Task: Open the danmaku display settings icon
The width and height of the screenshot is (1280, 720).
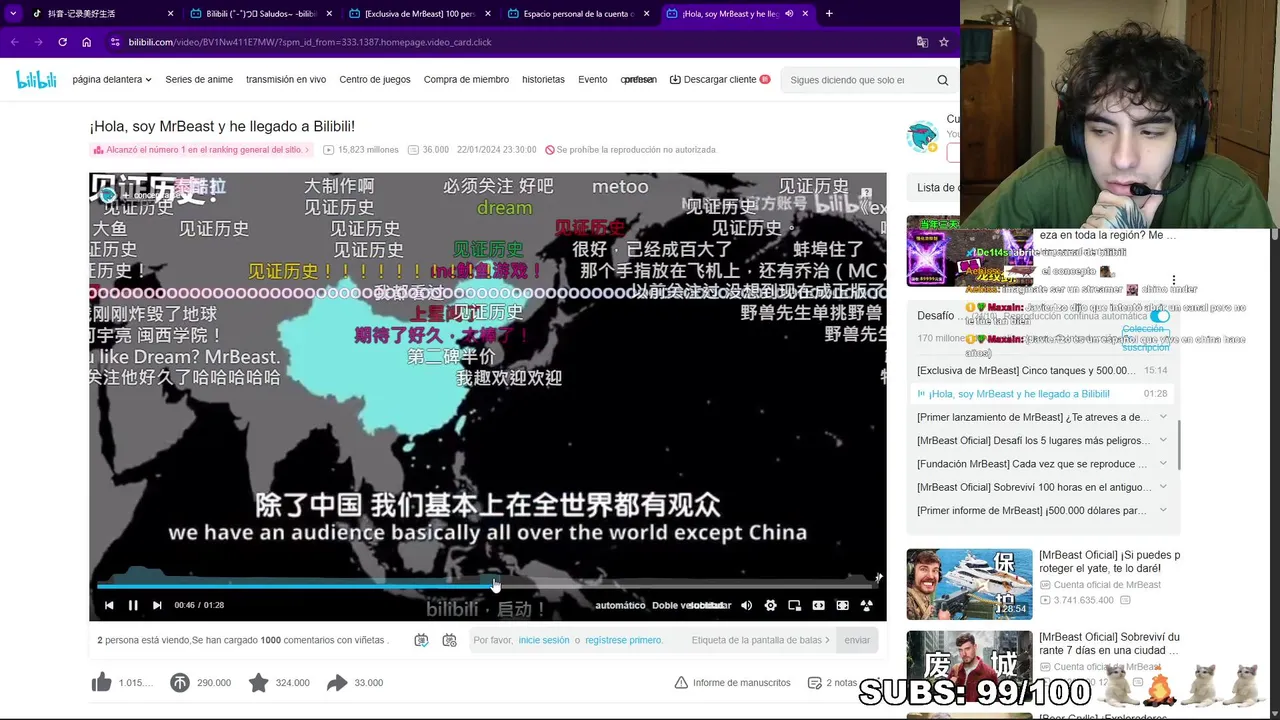Action: point(449,640)
